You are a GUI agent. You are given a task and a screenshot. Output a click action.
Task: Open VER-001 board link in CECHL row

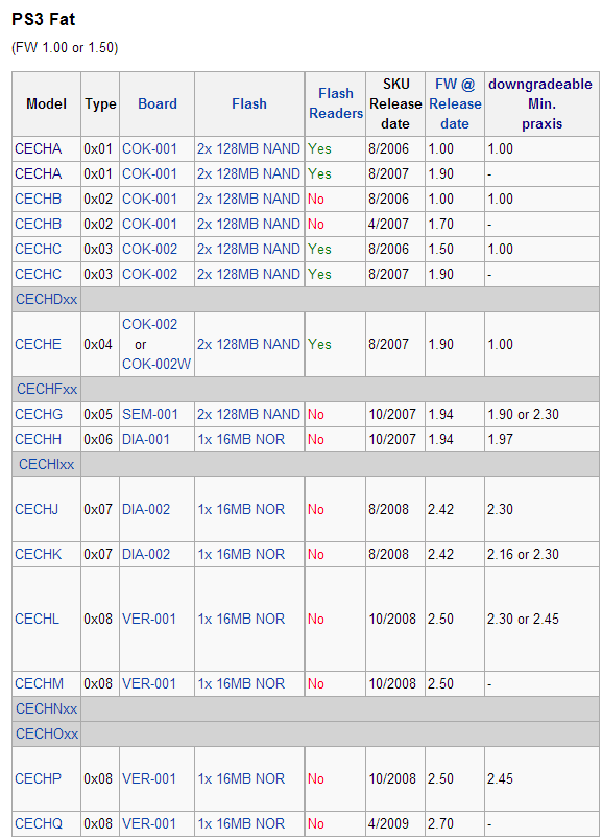(149, 619)
